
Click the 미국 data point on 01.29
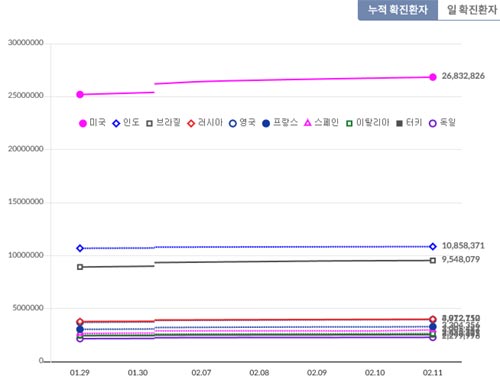pyautogui.click(x=80, y=95)
